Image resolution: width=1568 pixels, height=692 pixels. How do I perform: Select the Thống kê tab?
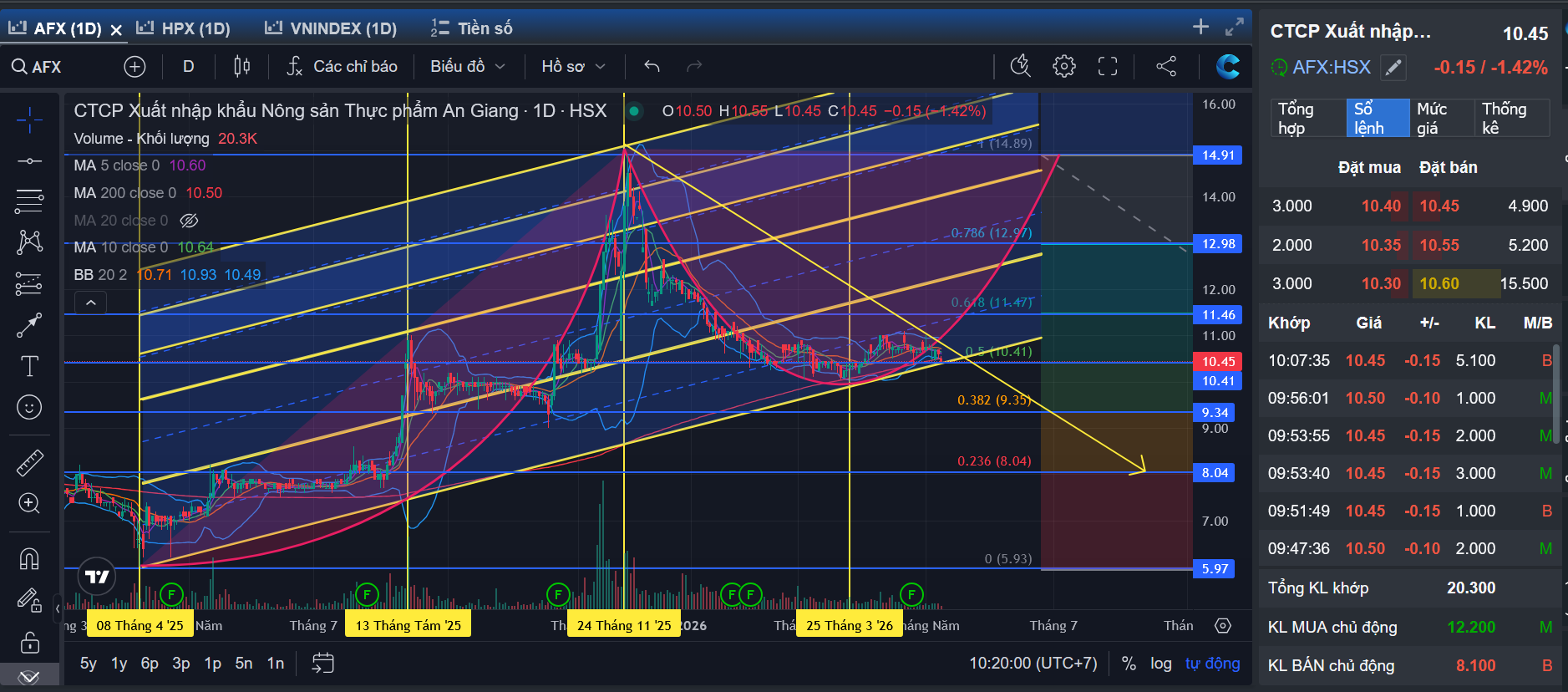tap(1514, 118)
